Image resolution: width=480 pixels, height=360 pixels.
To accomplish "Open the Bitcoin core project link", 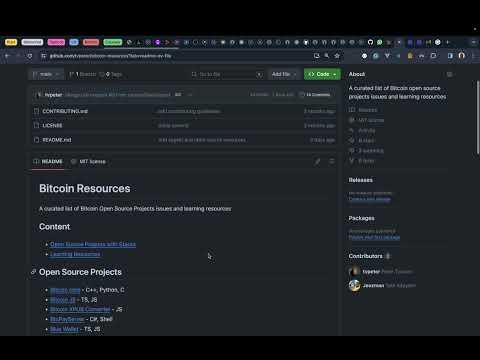I will click(x=65, y=290).
